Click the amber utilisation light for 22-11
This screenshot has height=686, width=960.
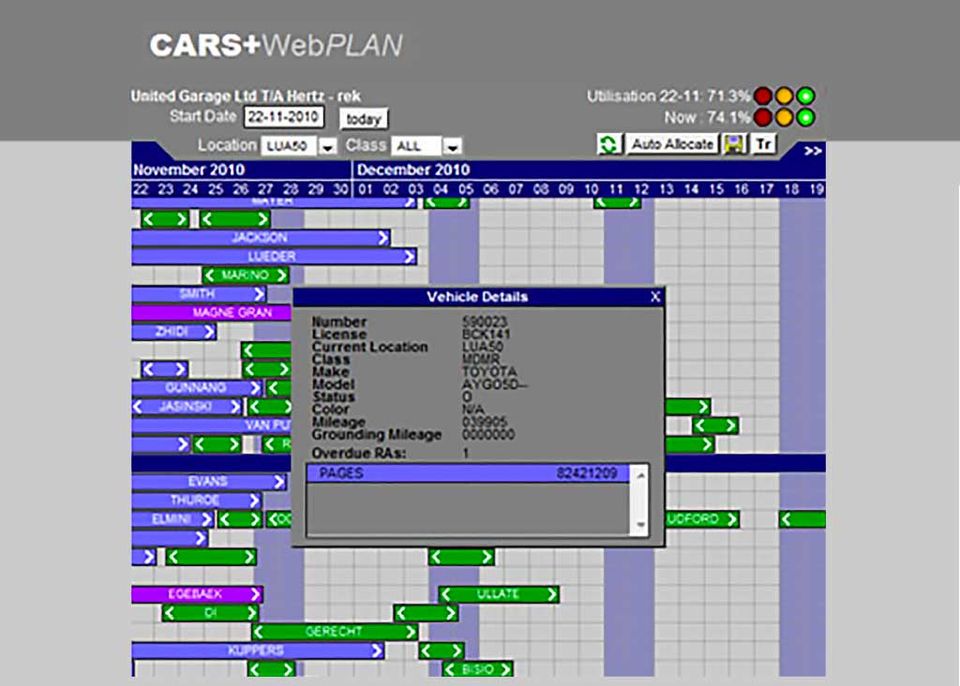pos(784,96)
